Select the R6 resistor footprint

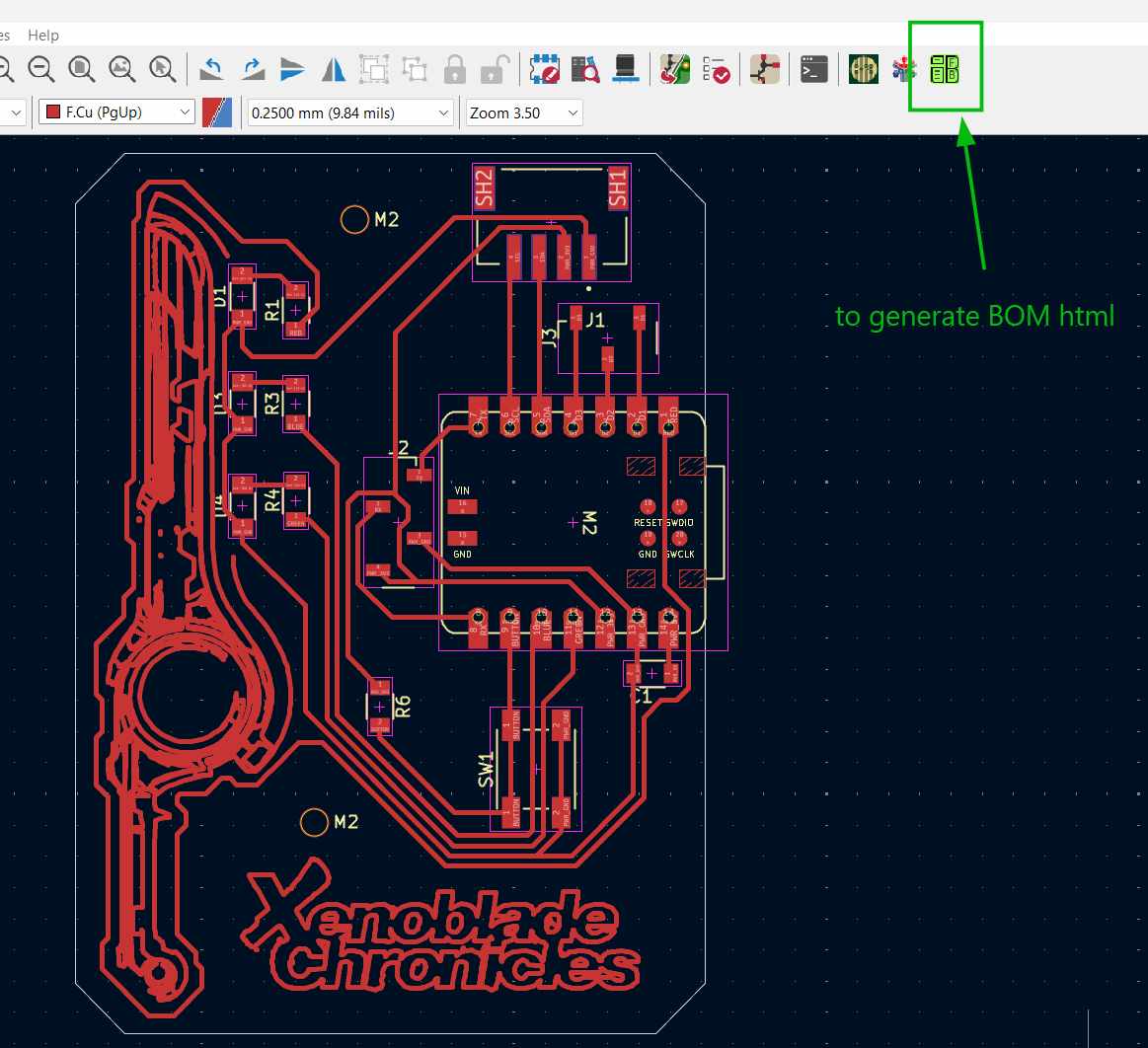click(379, 707)
